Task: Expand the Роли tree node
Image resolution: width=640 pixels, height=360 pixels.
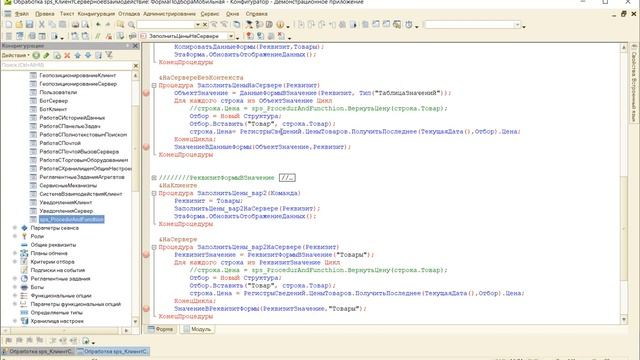Action: (15, 236)
